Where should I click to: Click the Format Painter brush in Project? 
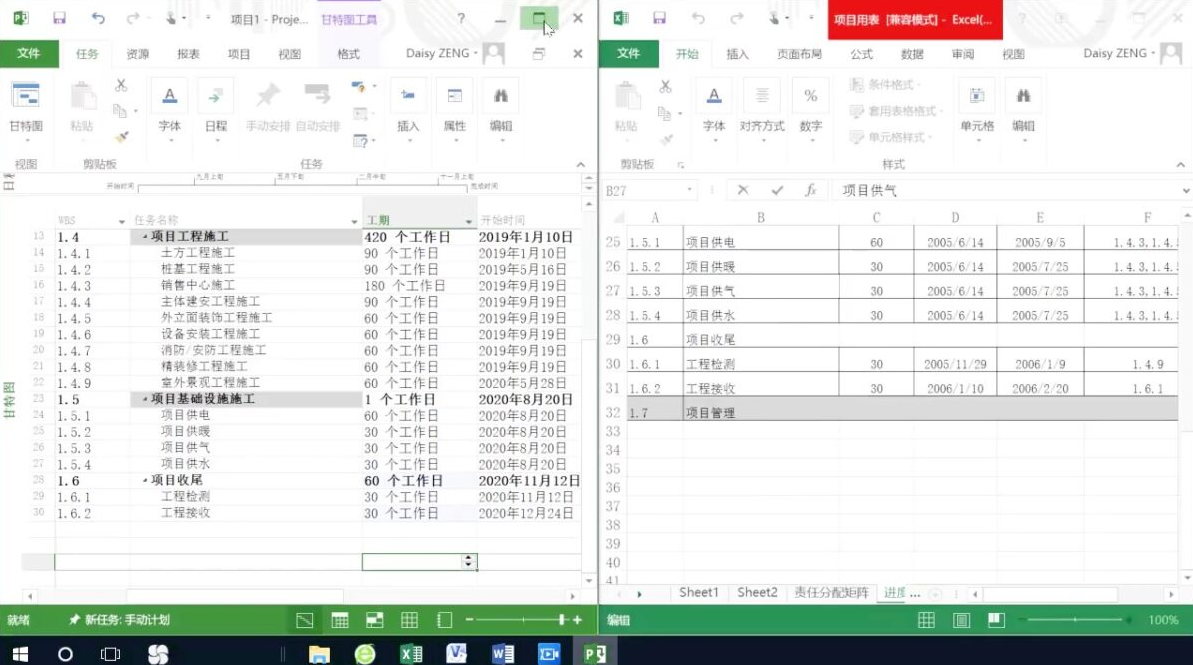click(121, 137)
